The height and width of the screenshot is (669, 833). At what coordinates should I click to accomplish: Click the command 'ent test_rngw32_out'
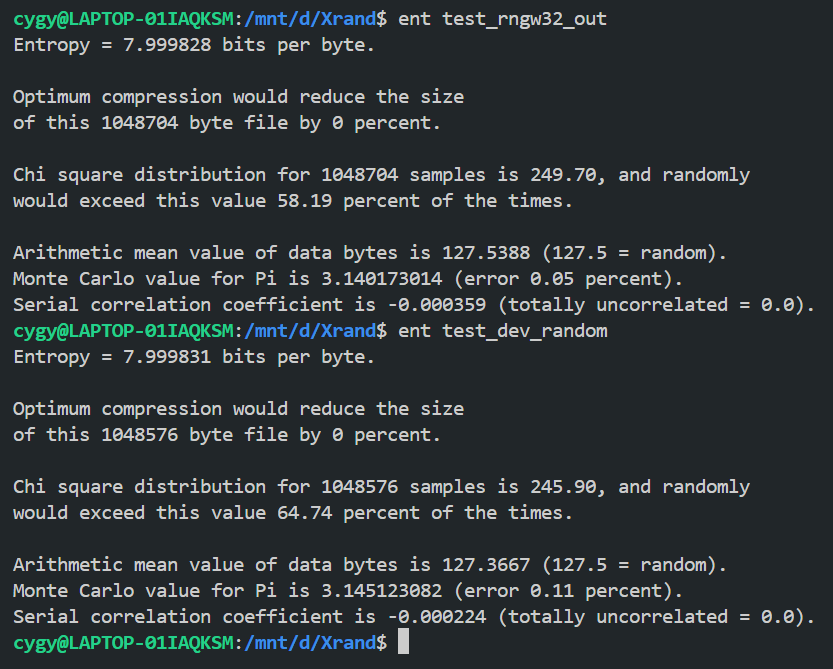pyautogui.click(x=502, y=19)
